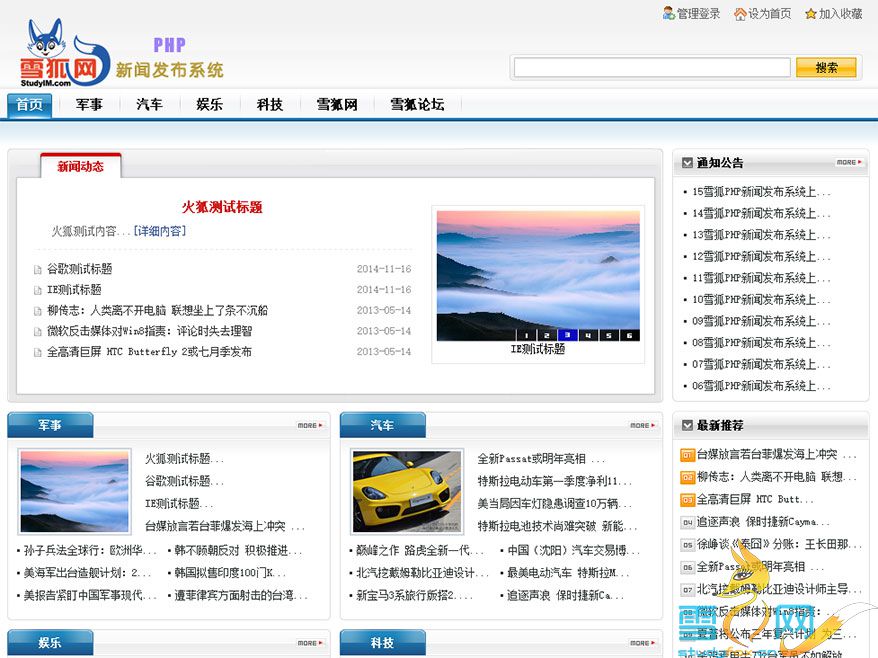Image resolution: width=878 pixels, height=658 pixels.
Task: Switch slideshow to image number 1
Action: pos(526,335)
